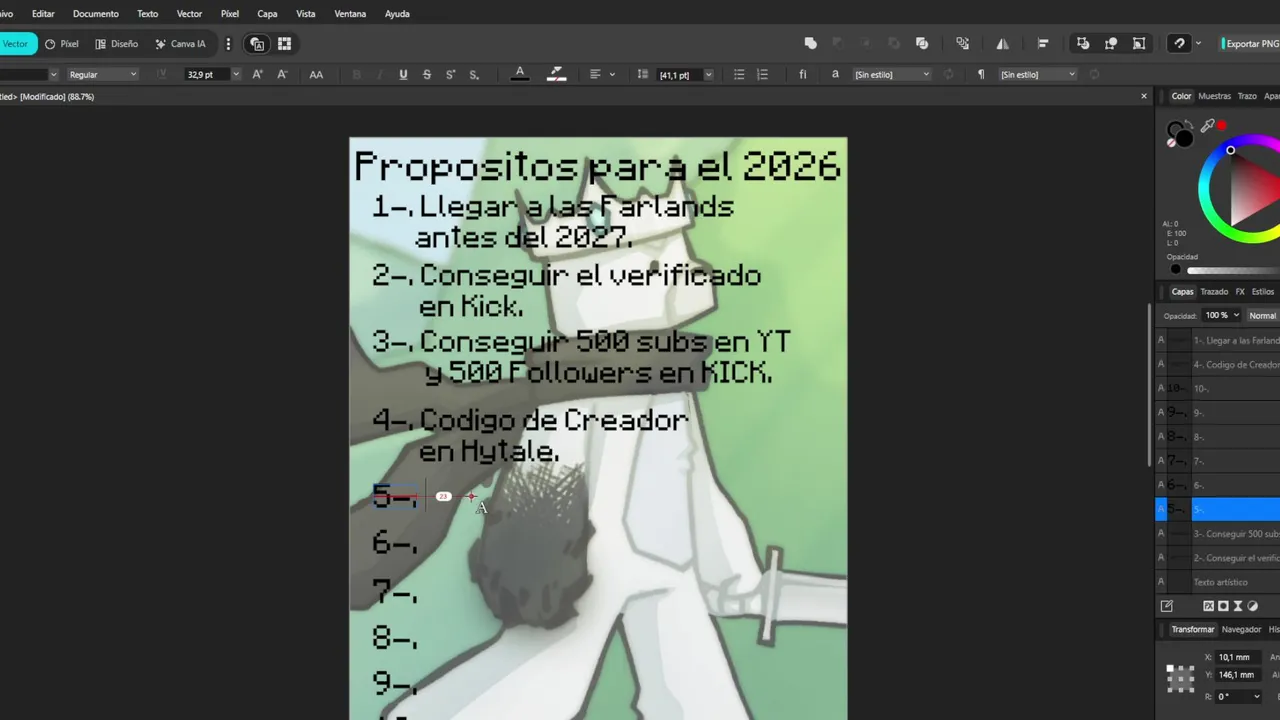Image resolution: width=1280 pixels, height=720 pixels.
Task: Switch to the Pixel studio
Action: (62, 44)
